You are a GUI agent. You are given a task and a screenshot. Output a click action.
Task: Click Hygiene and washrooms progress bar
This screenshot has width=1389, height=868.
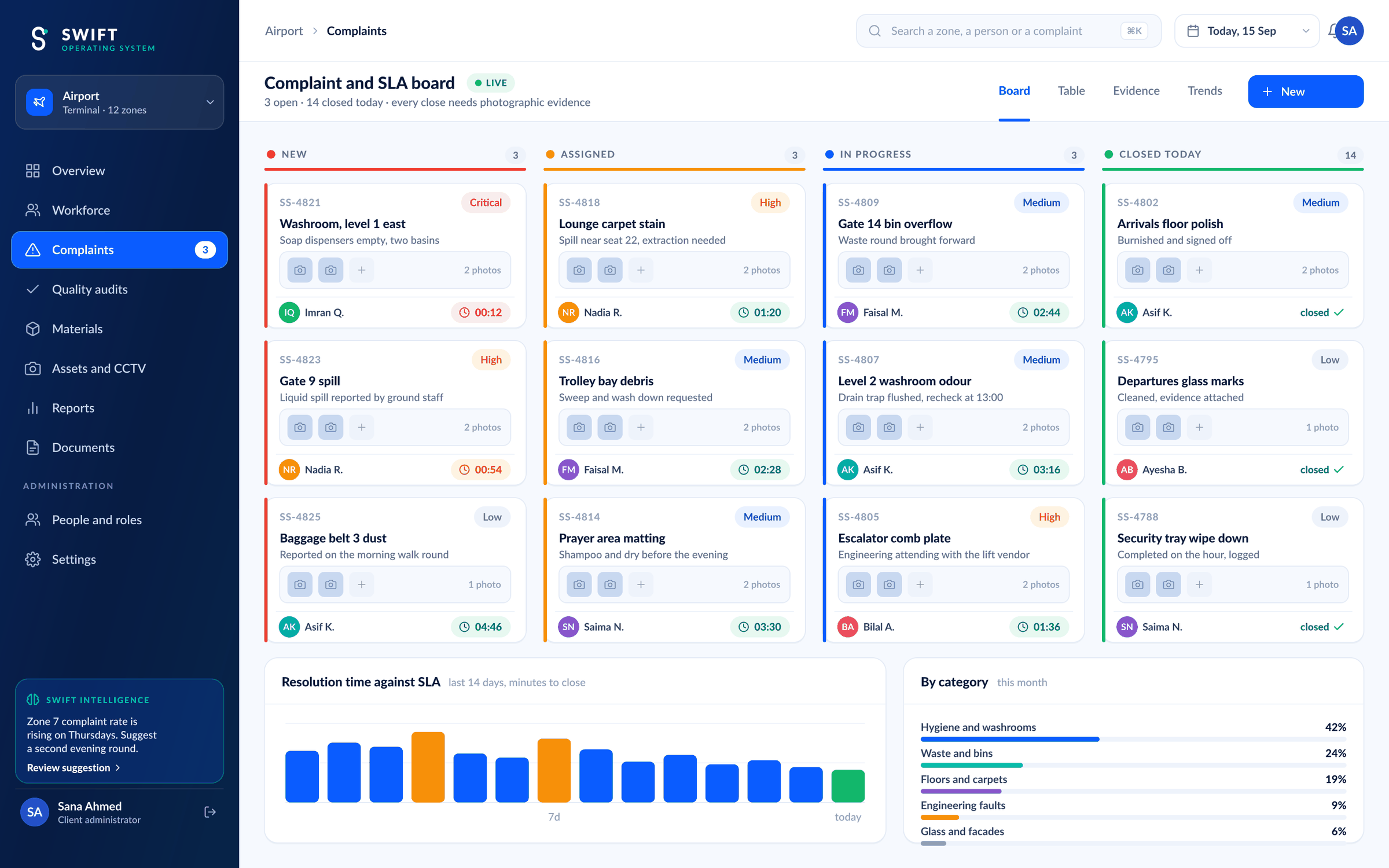pyautogui.click(x=1133, y=739)
